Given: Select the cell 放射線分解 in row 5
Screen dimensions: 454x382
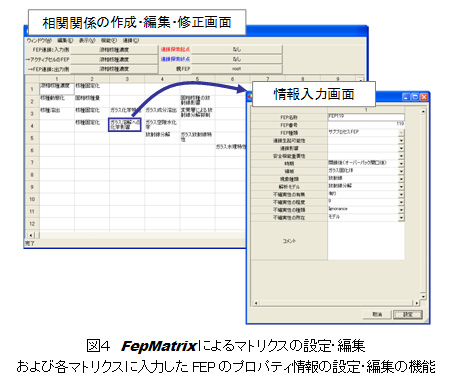Looking at the screenshot, I should pyautogui.click(x=162, y=137).
